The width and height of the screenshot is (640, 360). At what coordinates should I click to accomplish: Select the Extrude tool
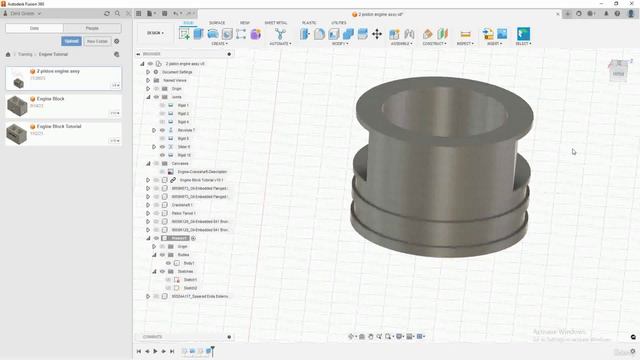pyautogui.click(x=198, y=34)
